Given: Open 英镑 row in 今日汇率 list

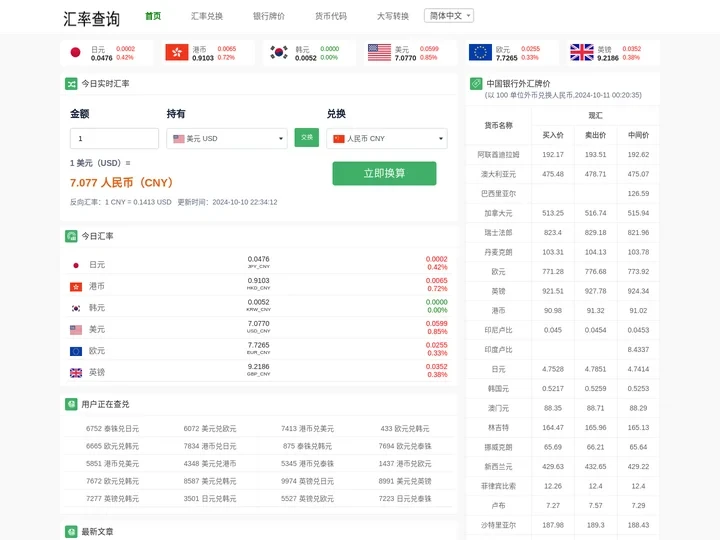Looking at the screenshot, I should [259, 371].
